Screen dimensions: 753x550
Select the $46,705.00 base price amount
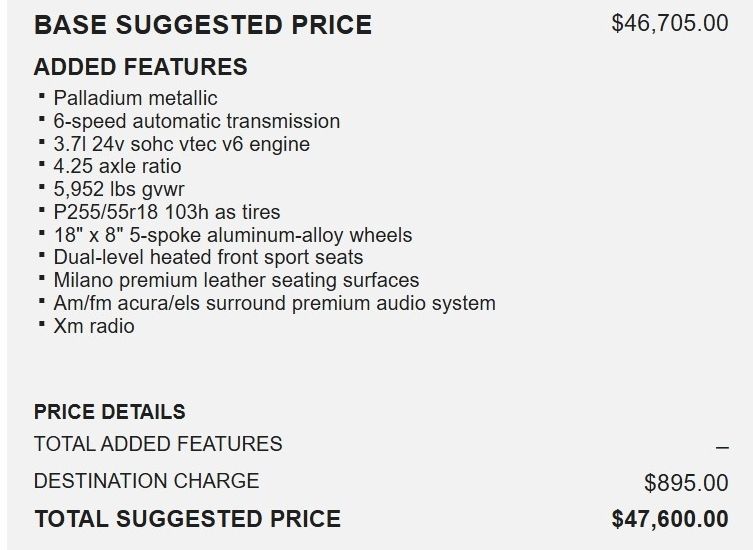(x=669, y=23)
